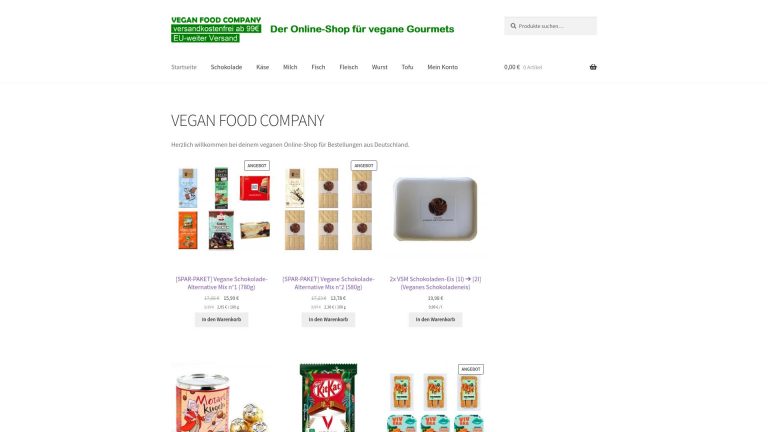Screen dimensions: 768x432
Task: Go to the Startseite link
Action: click(184, 67)
